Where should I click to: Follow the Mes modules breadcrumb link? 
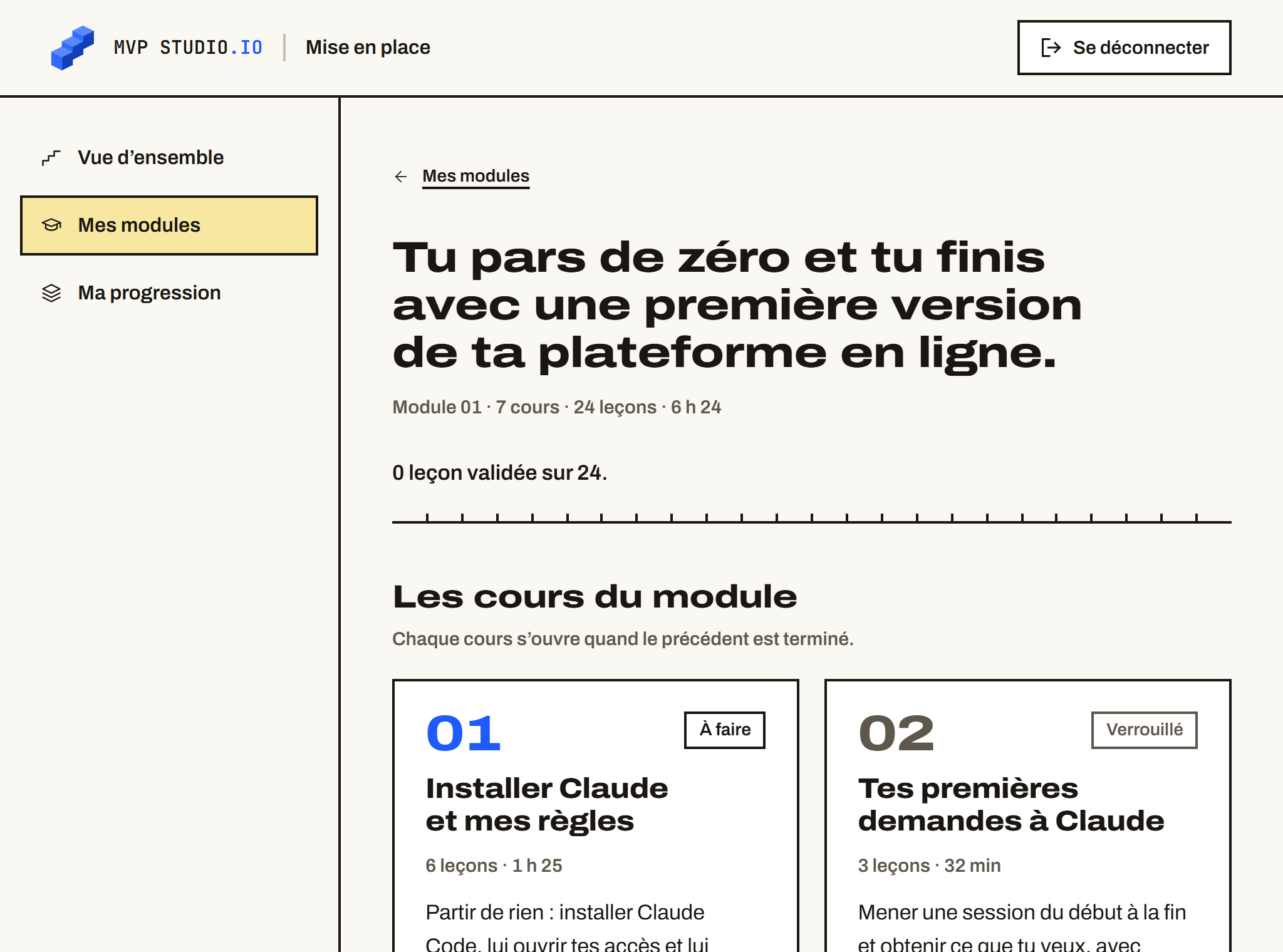(475, 177)
